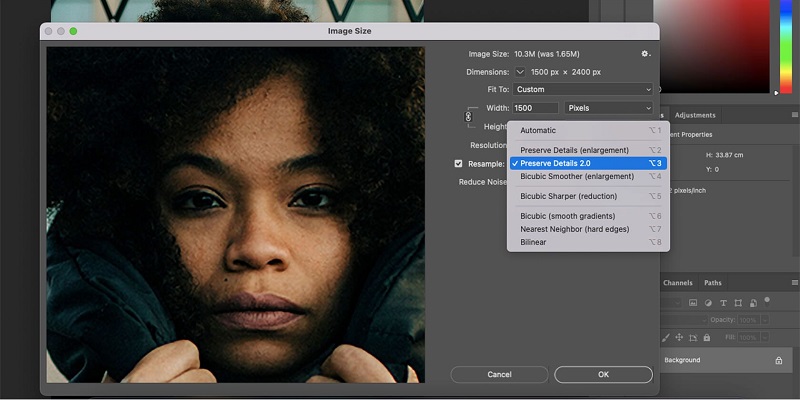Image resolution: width=800 pixels, height=400 pixels.
Task: Click the Width input field
Action: (x=536, y=108)
